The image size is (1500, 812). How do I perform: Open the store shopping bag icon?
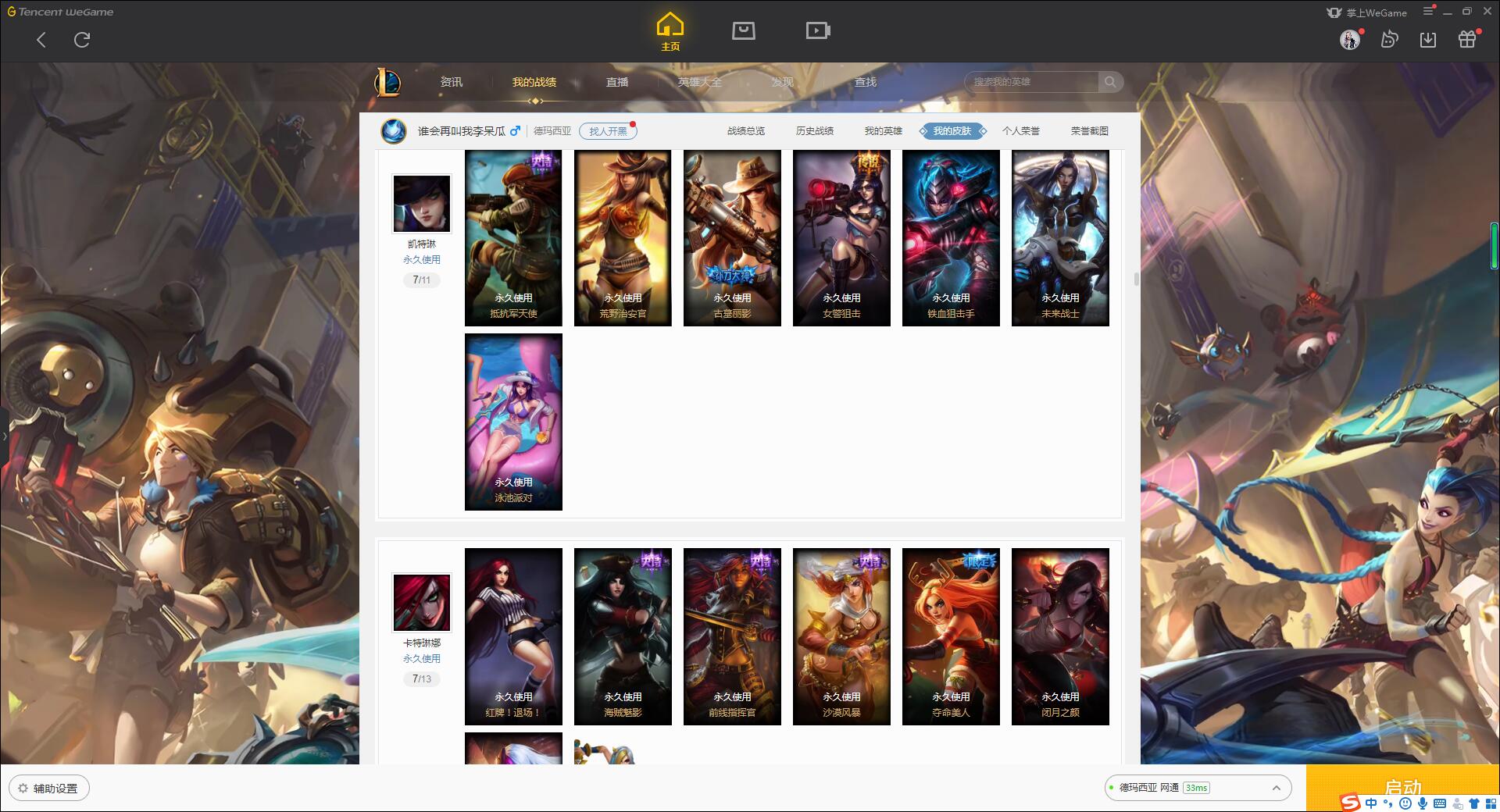click(743, 30)
